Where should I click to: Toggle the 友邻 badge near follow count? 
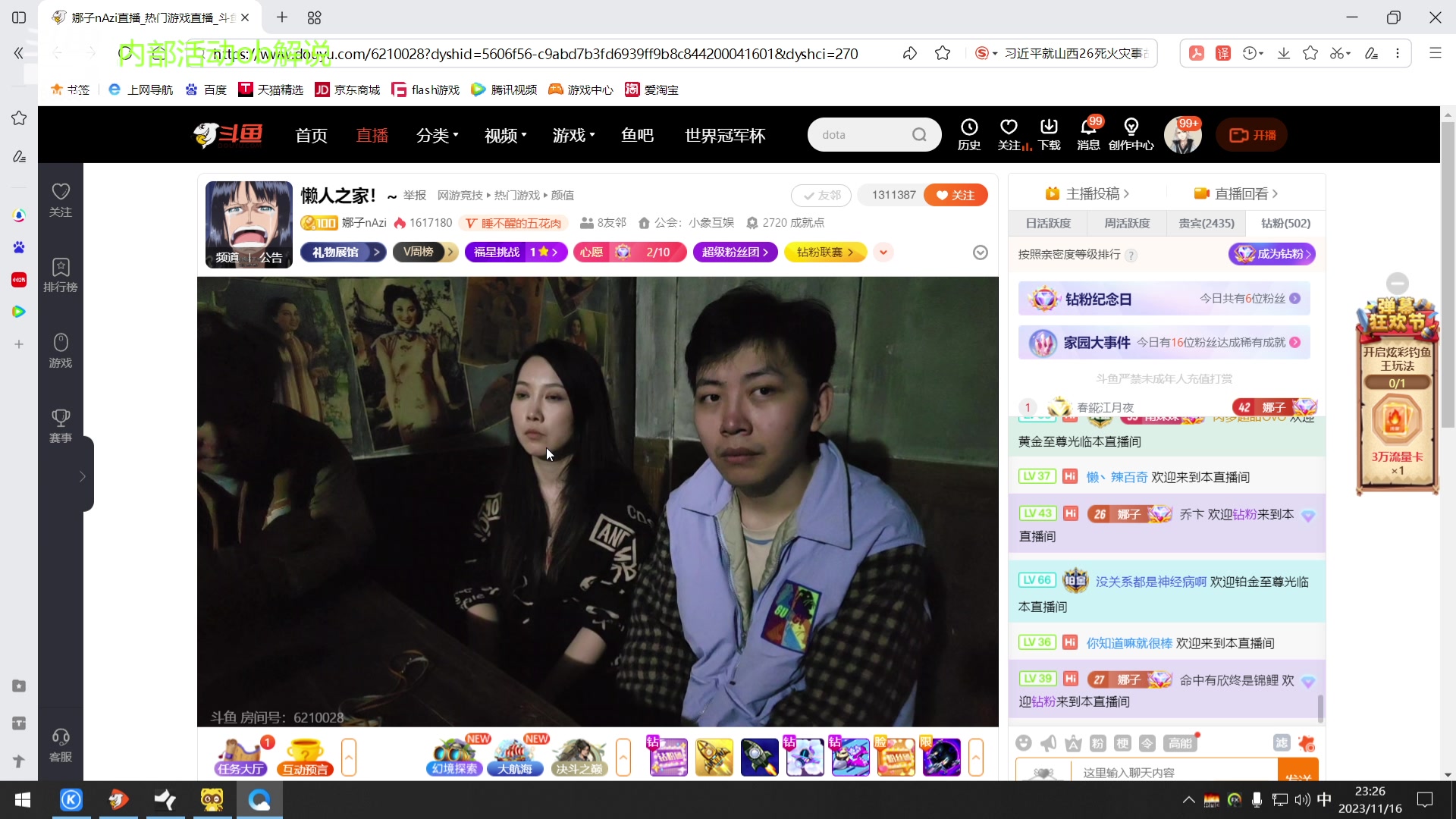[821, 195]
